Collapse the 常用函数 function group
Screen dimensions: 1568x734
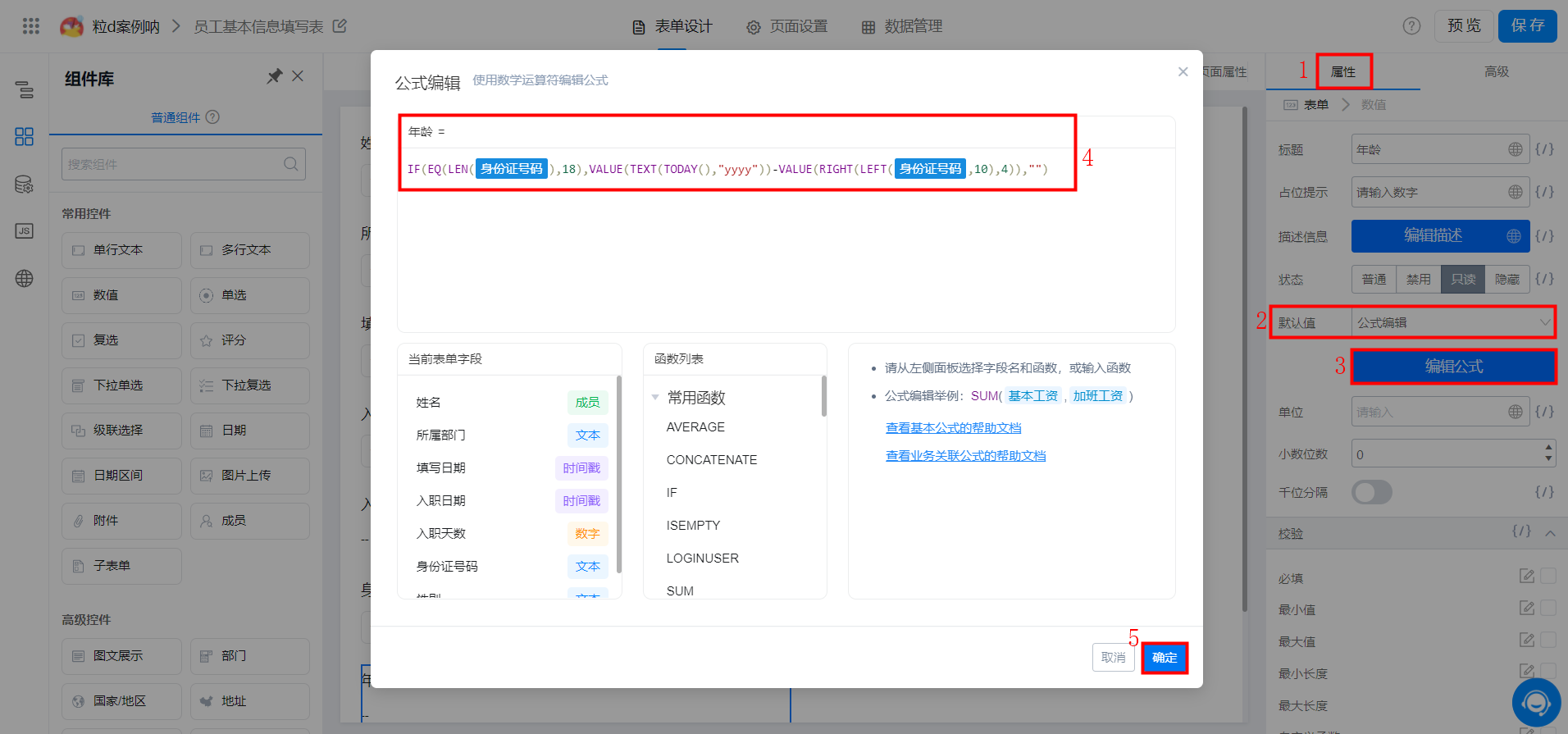[655, 398]
